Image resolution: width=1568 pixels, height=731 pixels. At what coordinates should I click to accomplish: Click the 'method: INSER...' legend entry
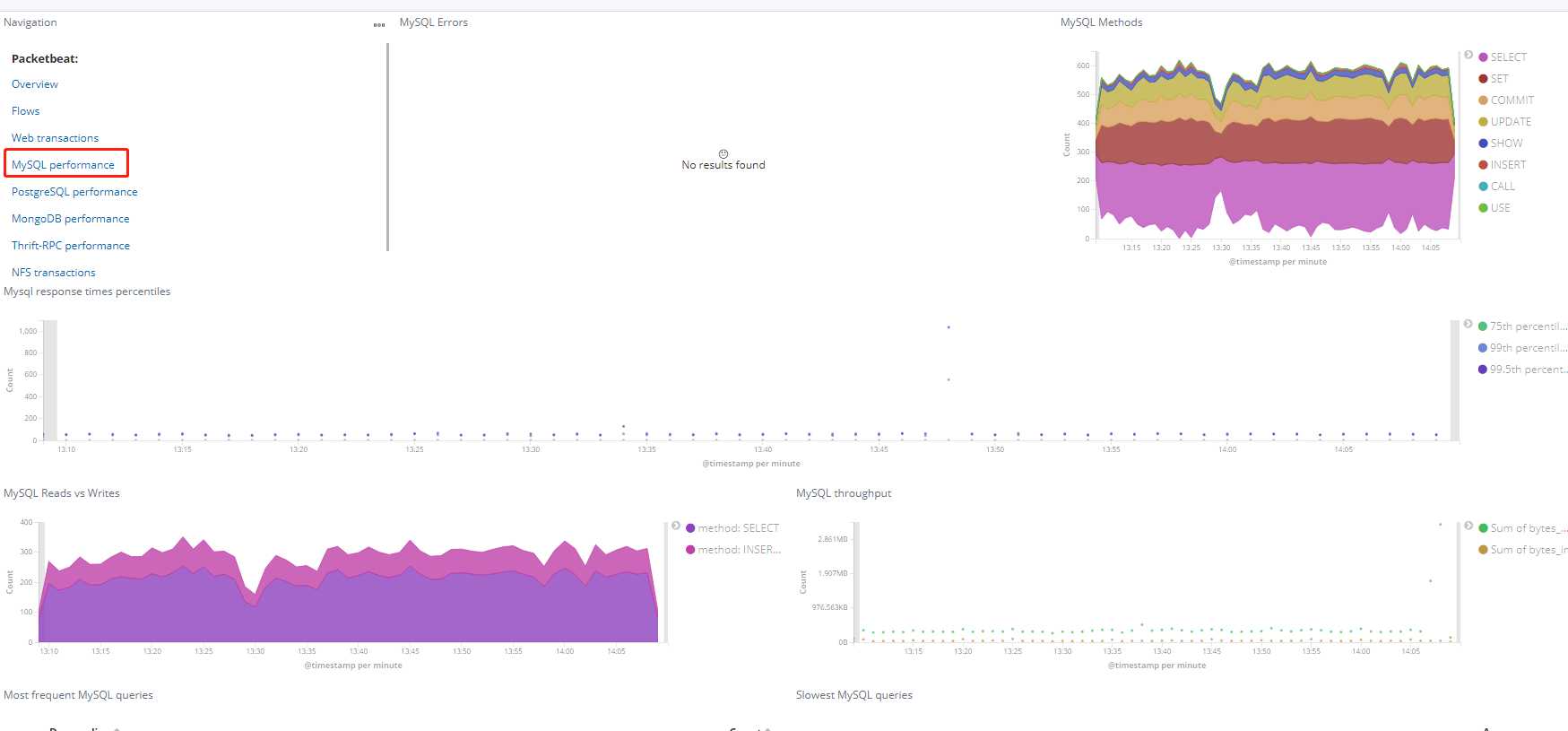click(x=733, y=550)
